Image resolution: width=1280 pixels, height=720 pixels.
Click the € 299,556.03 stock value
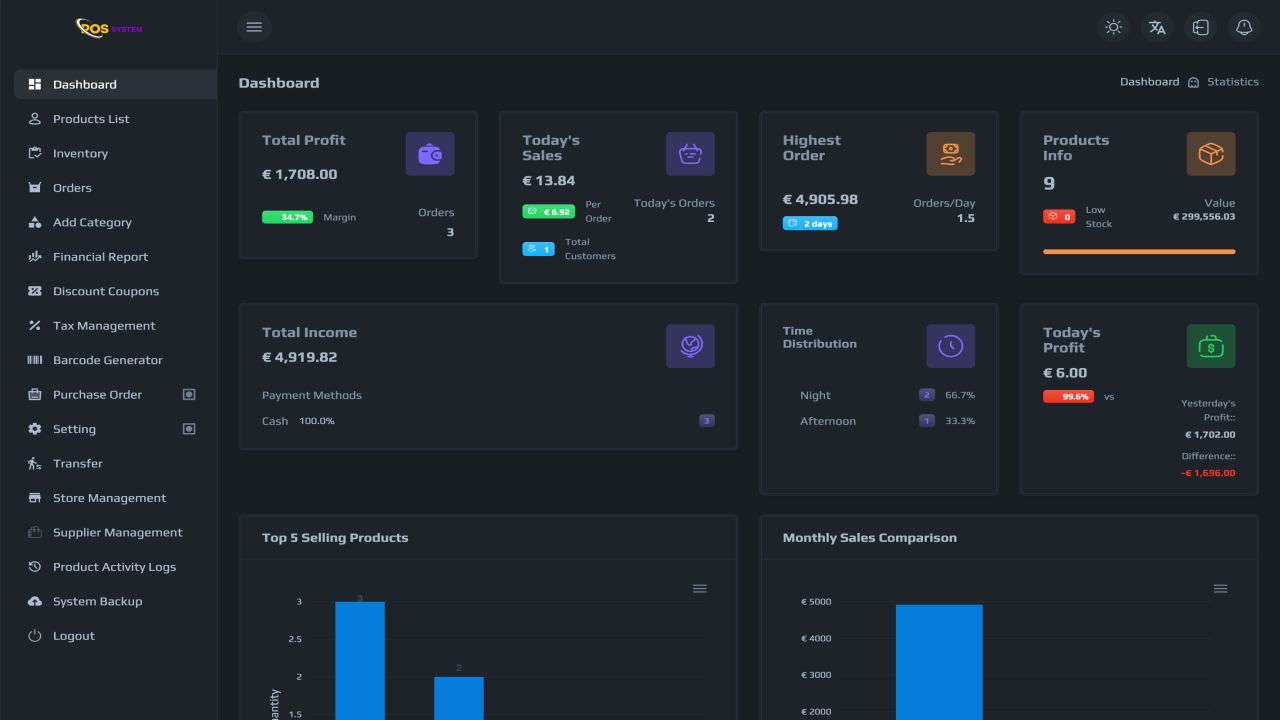(1204, 217)
